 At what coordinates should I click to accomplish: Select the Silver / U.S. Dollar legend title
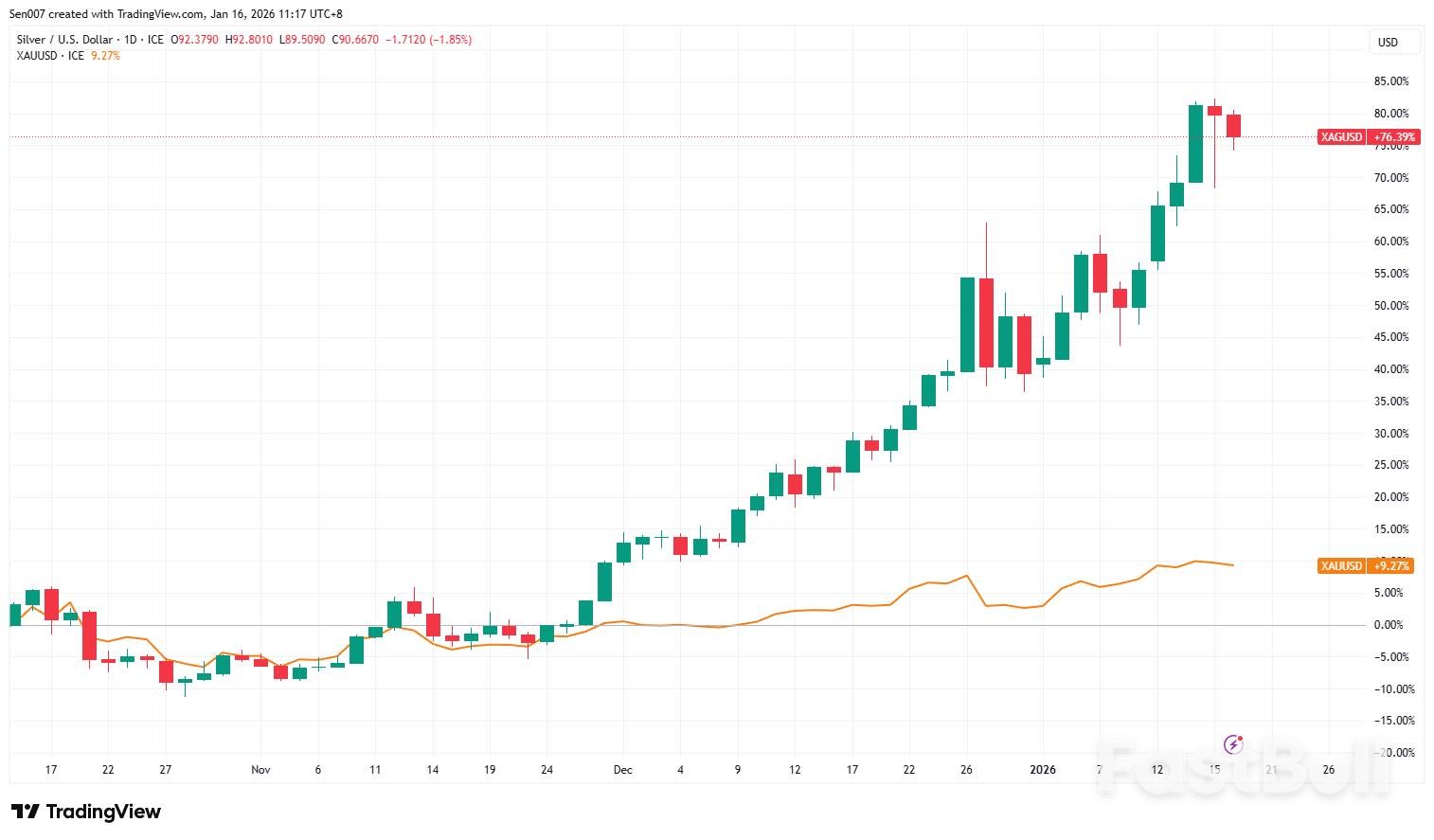tap(64, 40)
